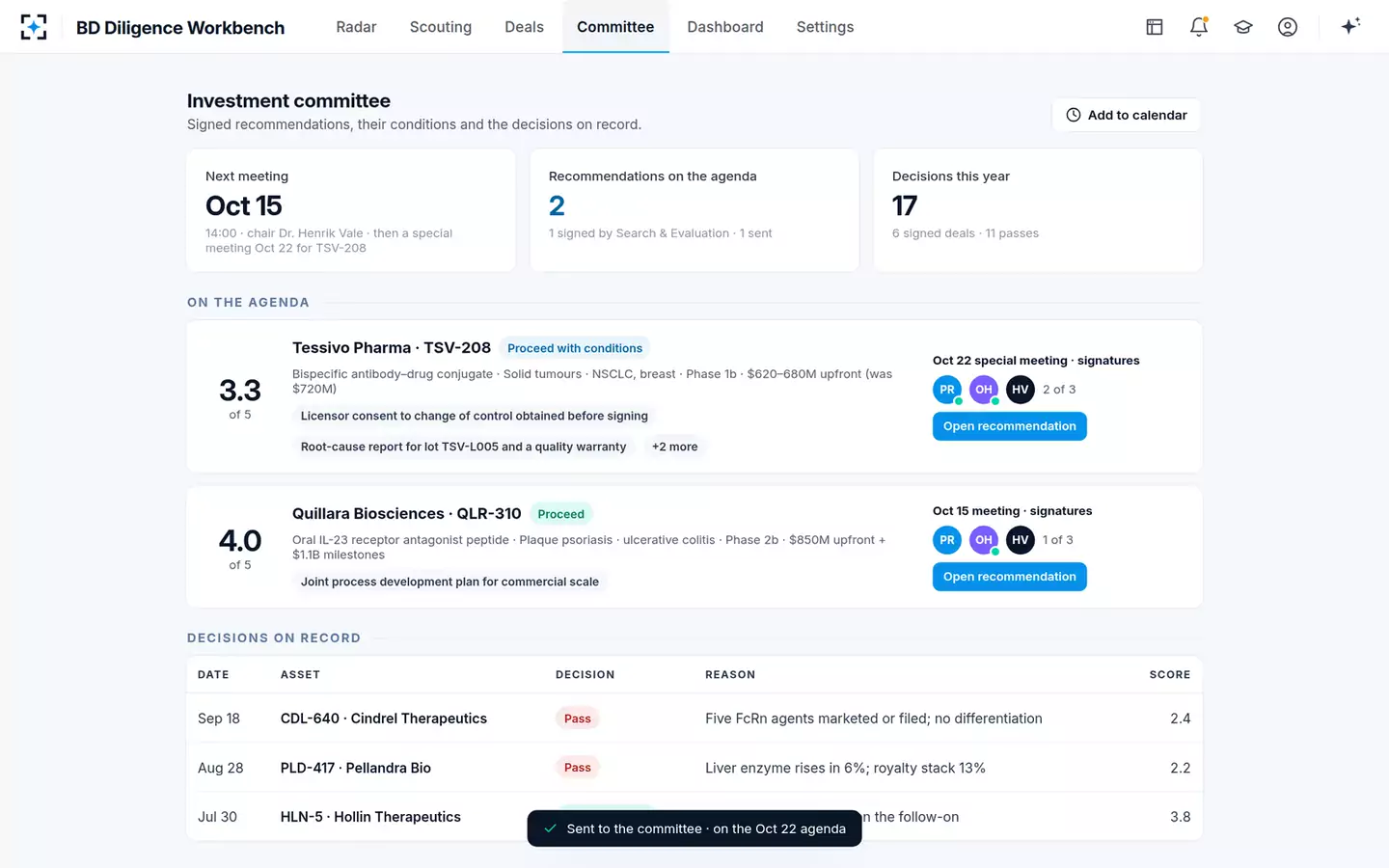
Task: Open the Next meeting Oct 15 card
Action: [x=351, y=210]
